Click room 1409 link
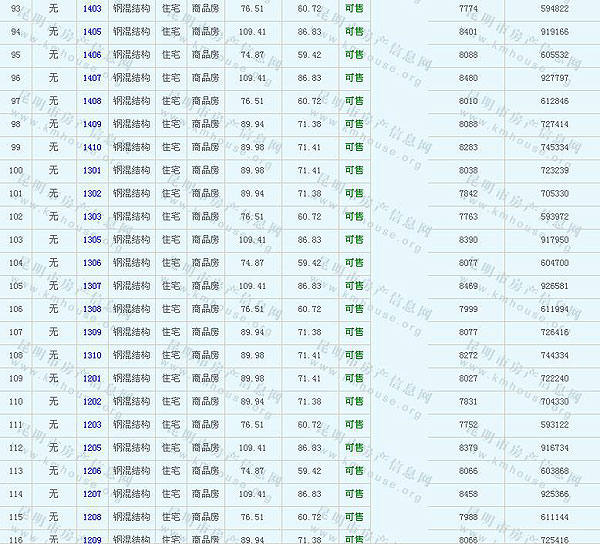600x544 pixels. pyautogui.click(x=92, y=124)
